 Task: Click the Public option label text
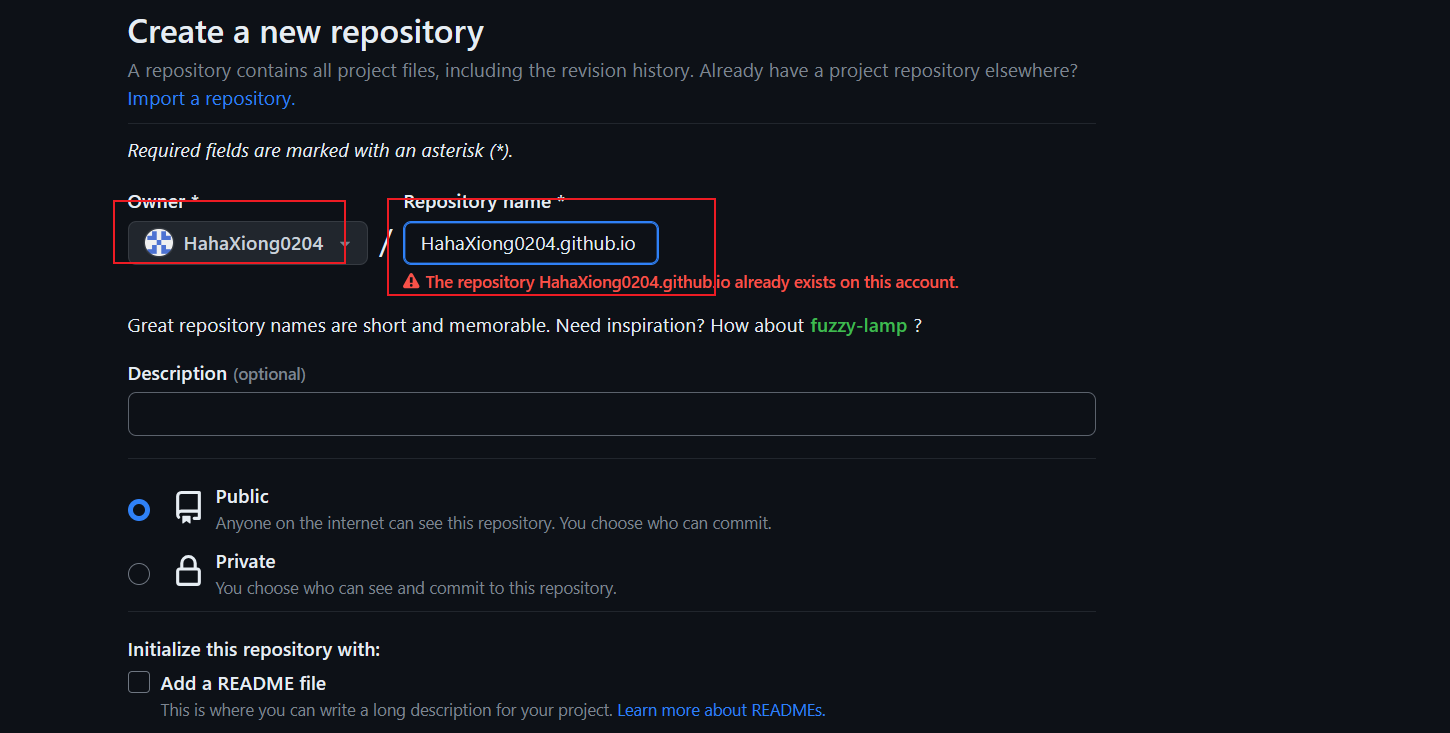(242, 497)
